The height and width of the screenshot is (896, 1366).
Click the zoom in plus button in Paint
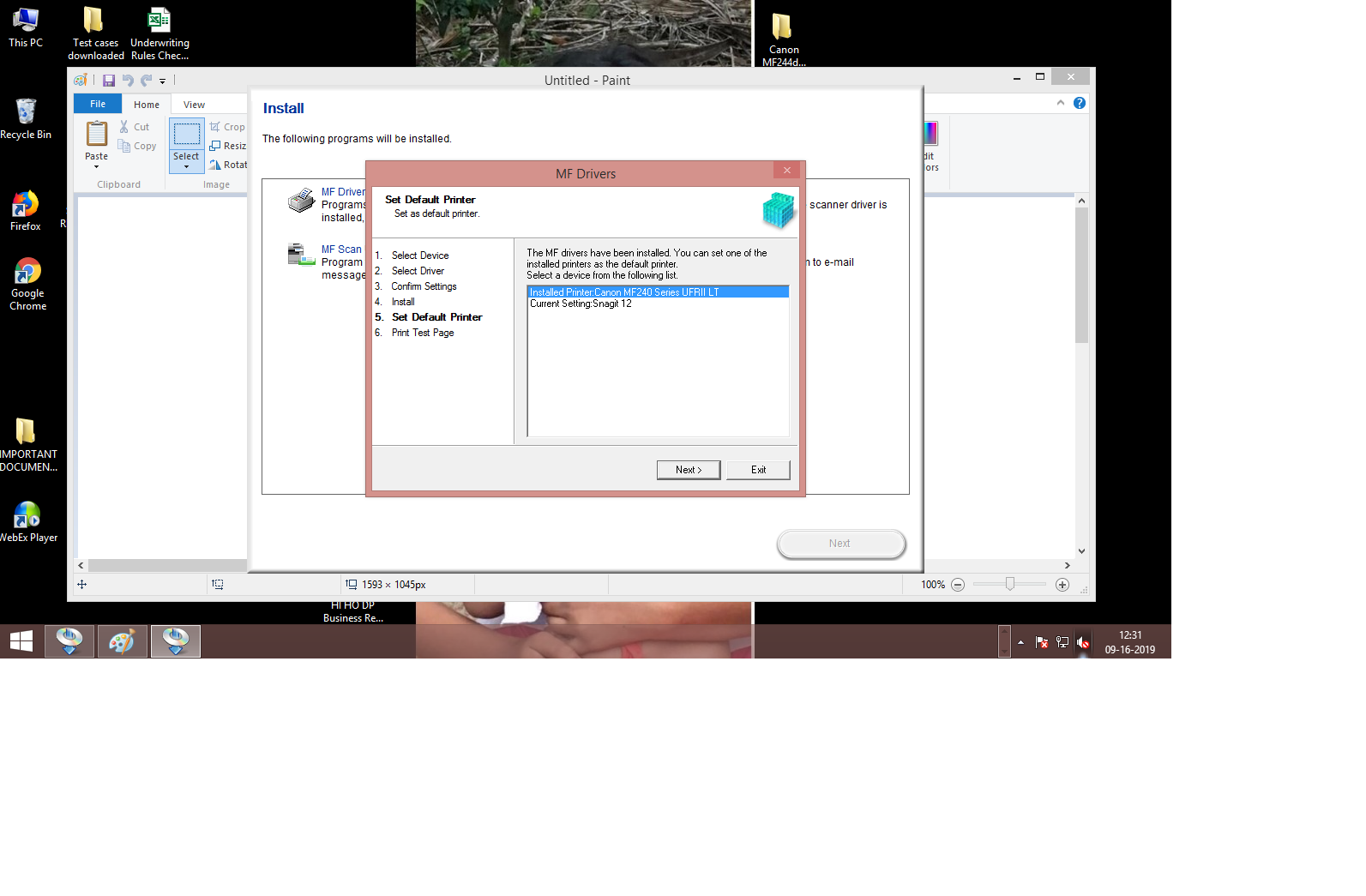1062,585
